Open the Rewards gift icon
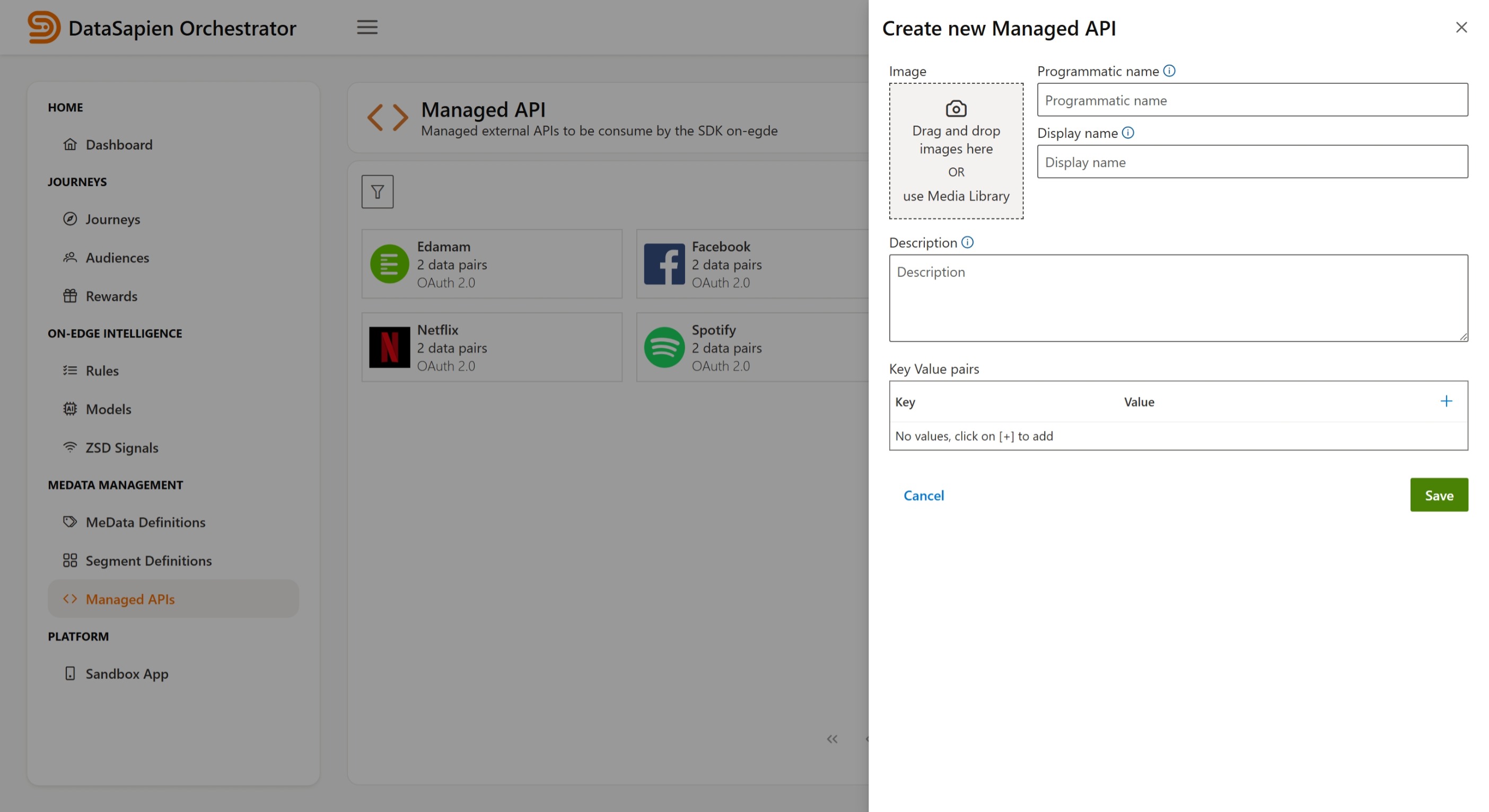1489x812 pixels. pos(70,296)
